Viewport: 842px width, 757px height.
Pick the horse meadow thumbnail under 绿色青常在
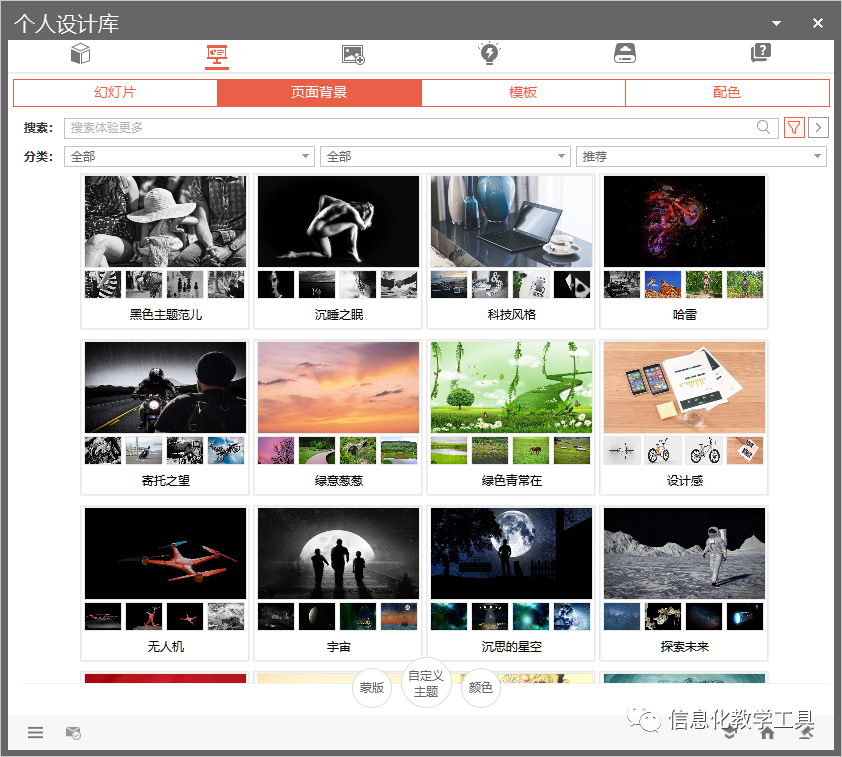pos(531,450)
